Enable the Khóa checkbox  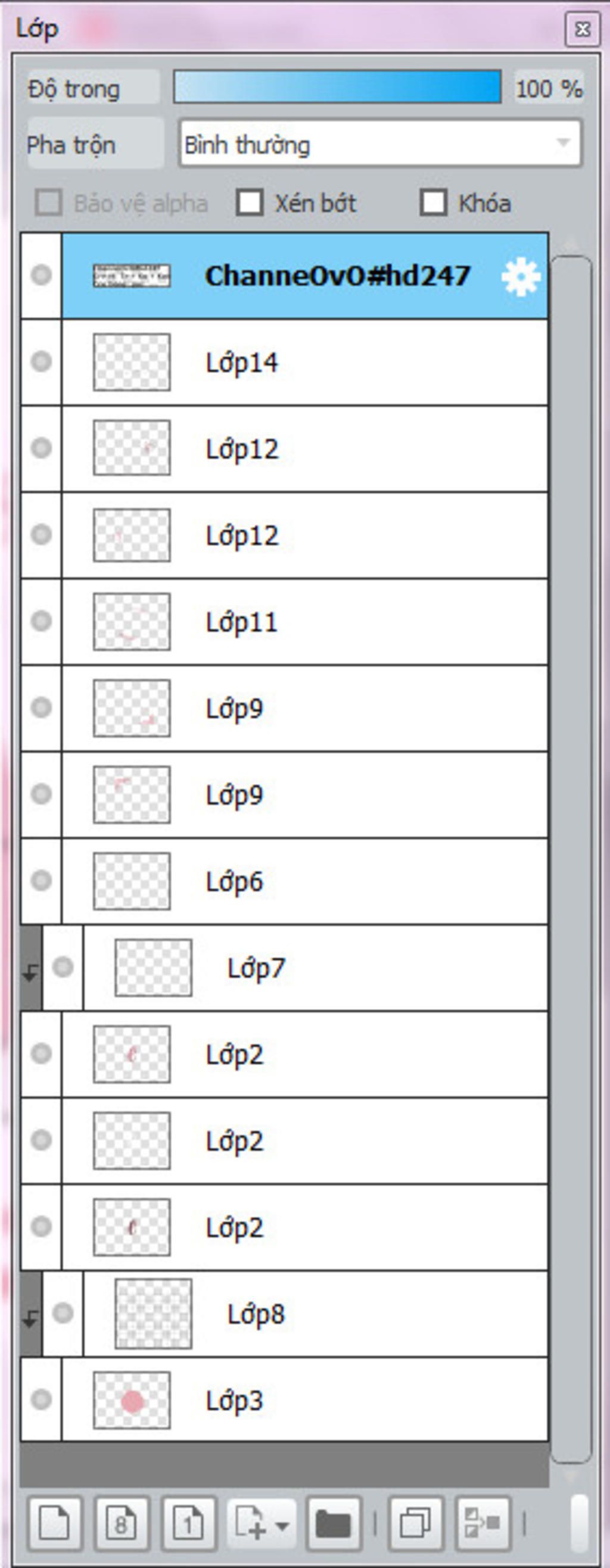point(433,202)
